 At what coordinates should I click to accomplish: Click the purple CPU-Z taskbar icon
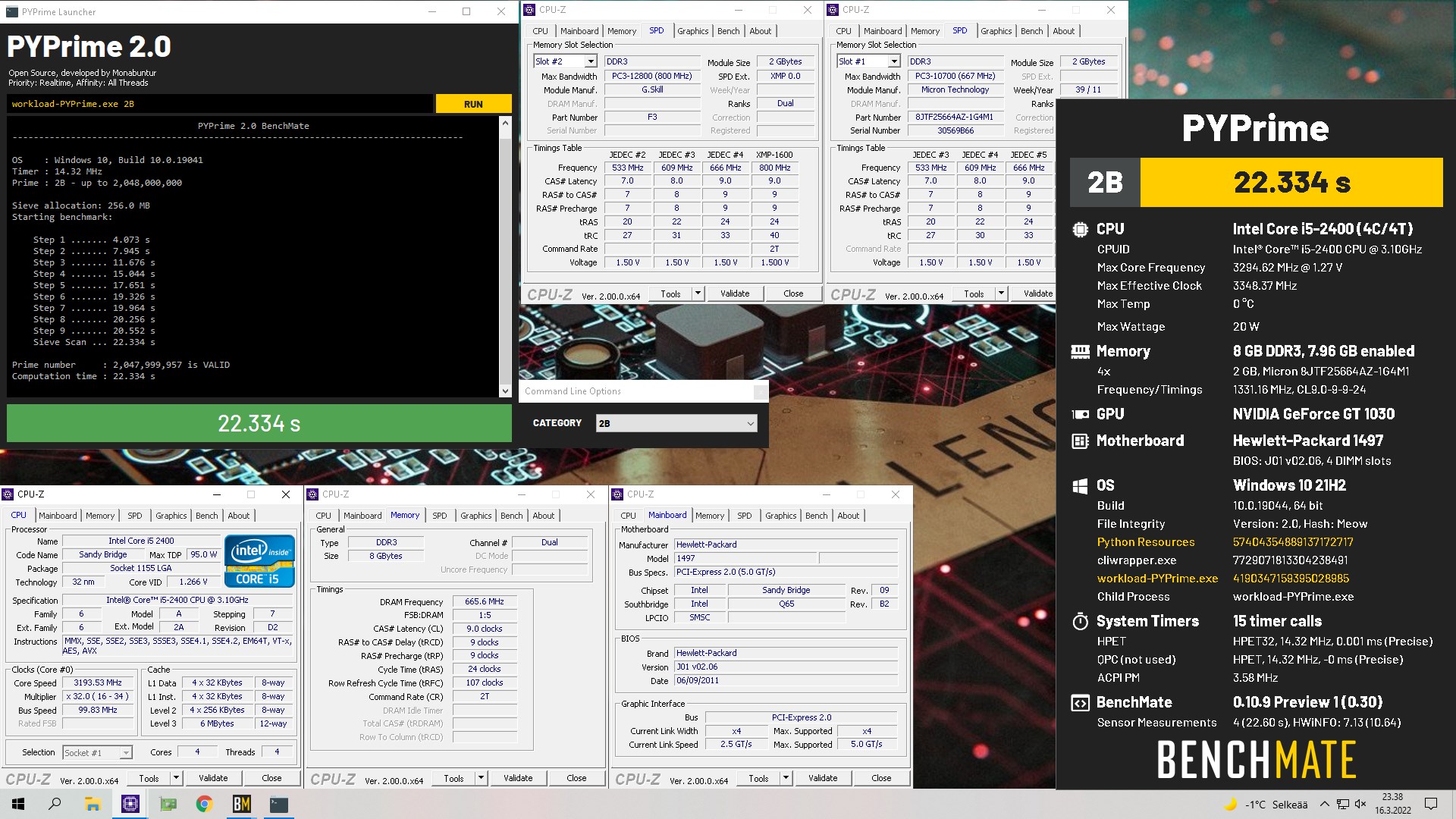(x=130, y=804)
